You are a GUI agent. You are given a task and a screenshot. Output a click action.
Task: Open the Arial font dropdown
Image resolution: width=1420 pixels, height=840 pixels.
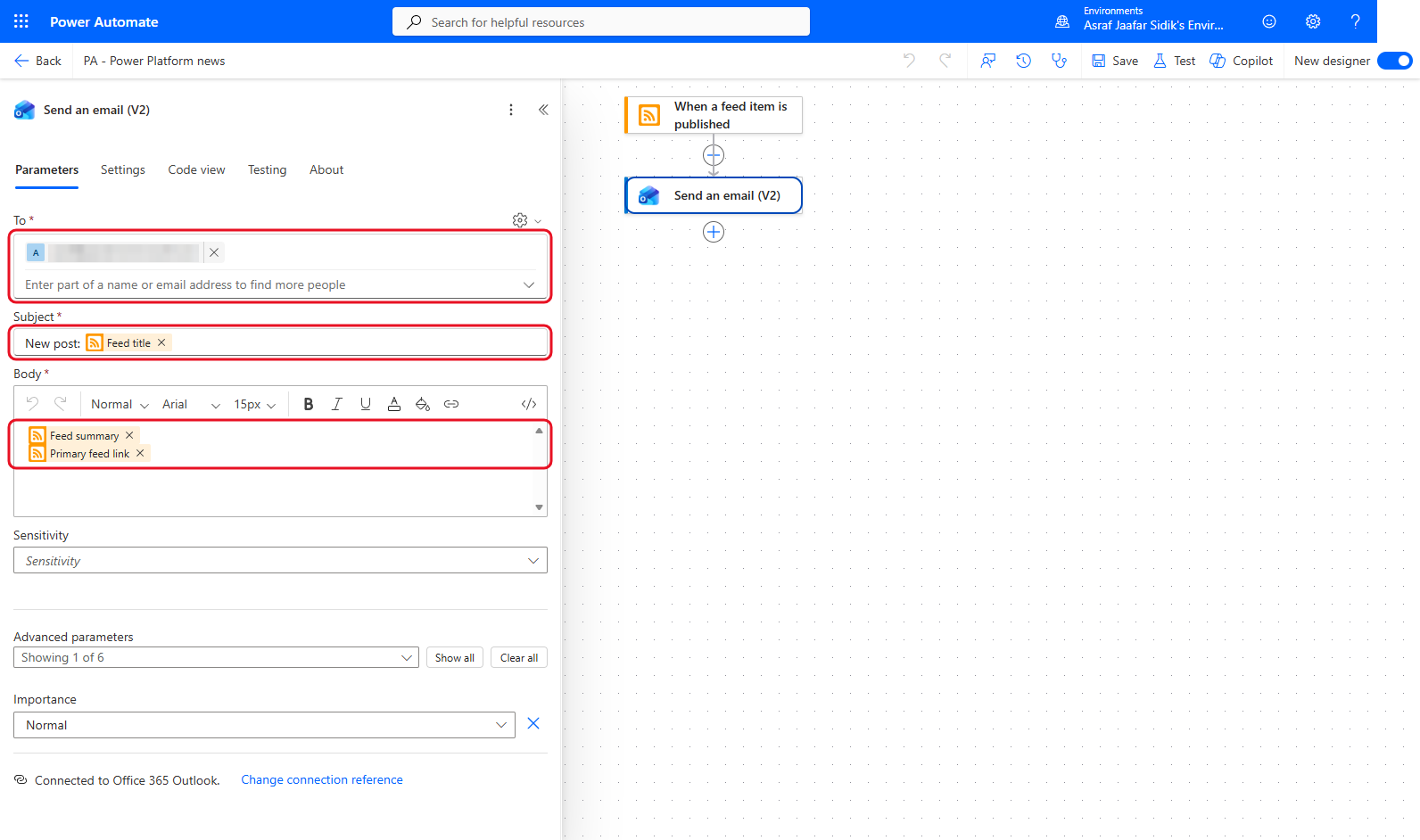tap(191, 404)
